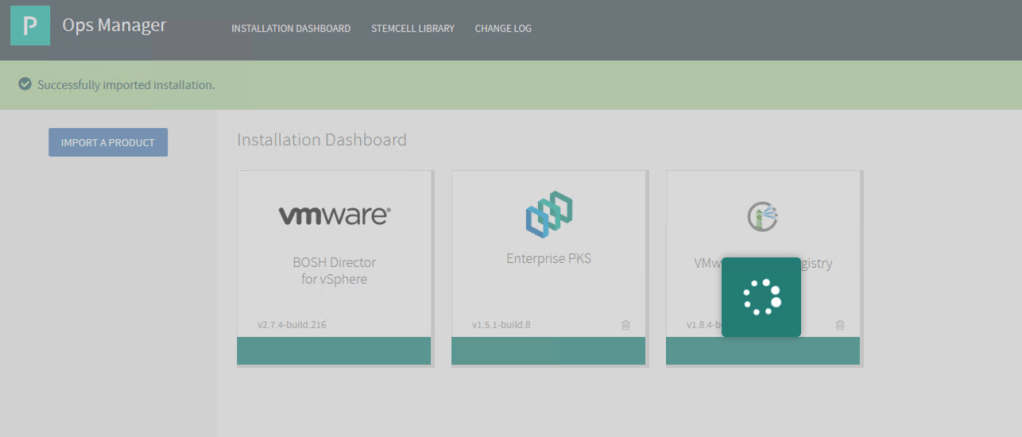Delete Enterprise PKS using its trash icon
Image resolution: width=1022 pixels, height=437 pixels.
[626, 325]
